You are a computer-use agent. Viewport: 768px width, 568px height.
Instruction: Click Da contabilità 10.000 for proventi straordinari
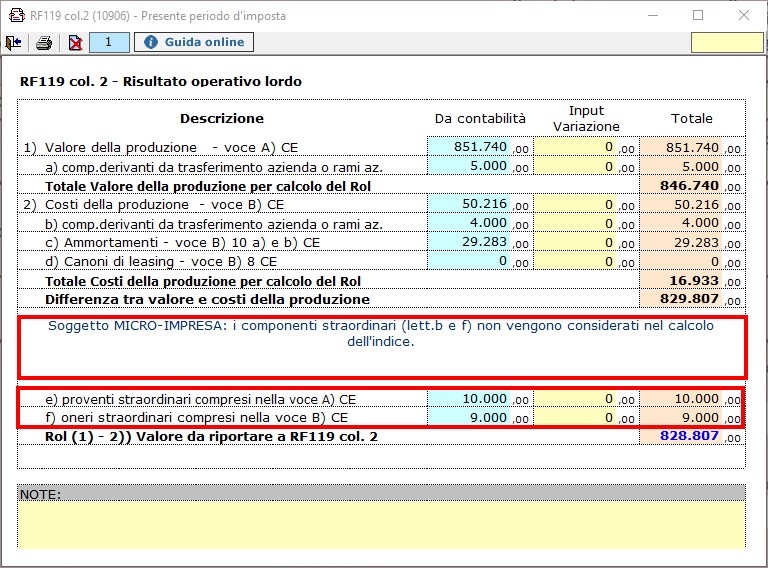[x=468, y=399]
